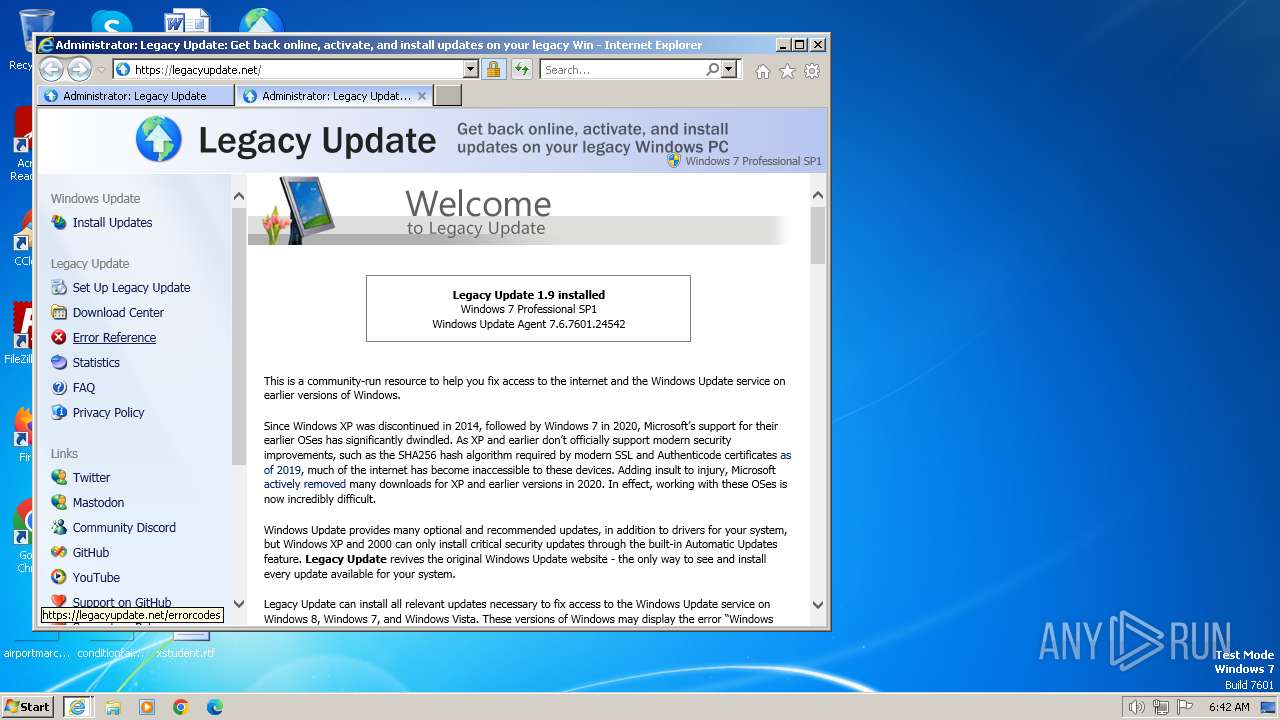The image size is (1280, 720).
Task: Click the search magnifier icon
Action: point(712,69)
